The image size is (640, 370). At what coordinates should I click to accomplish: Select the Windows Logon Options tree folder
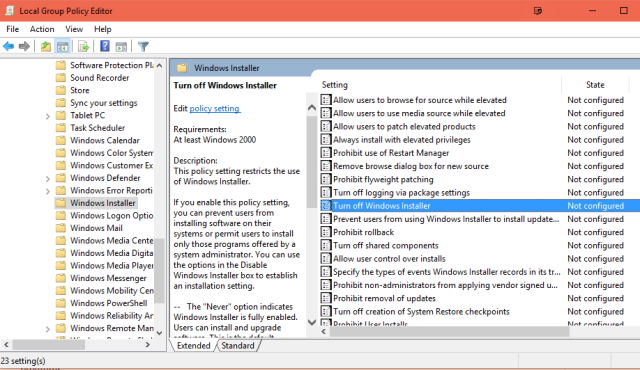coord(112,215)
